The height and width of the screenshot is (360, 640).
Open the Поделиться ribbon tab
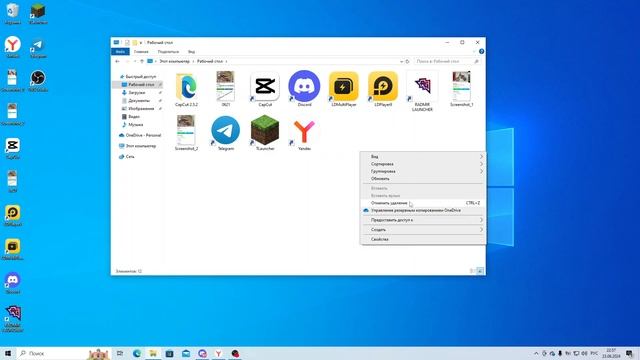(x=168, y=52)
